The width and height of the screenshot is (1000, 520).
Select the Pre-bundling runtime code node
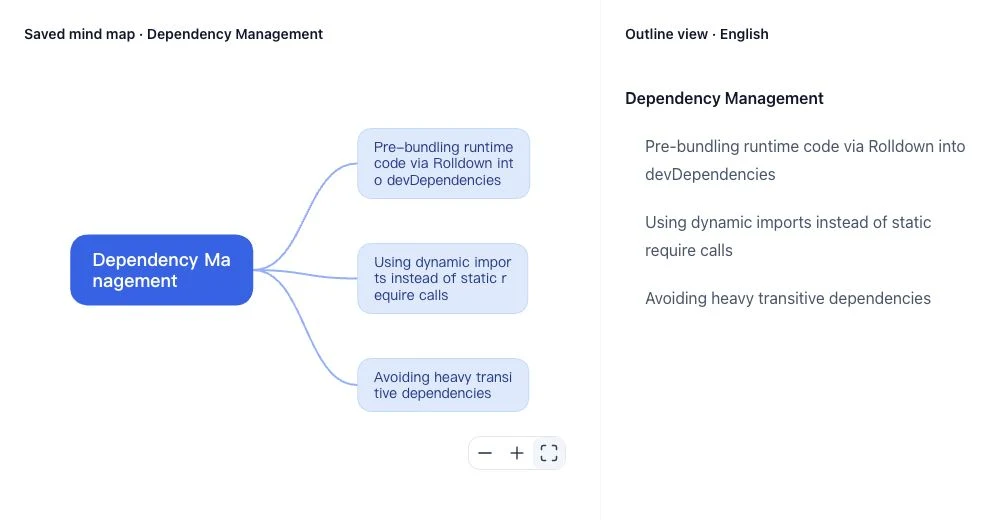pos(443,163)
